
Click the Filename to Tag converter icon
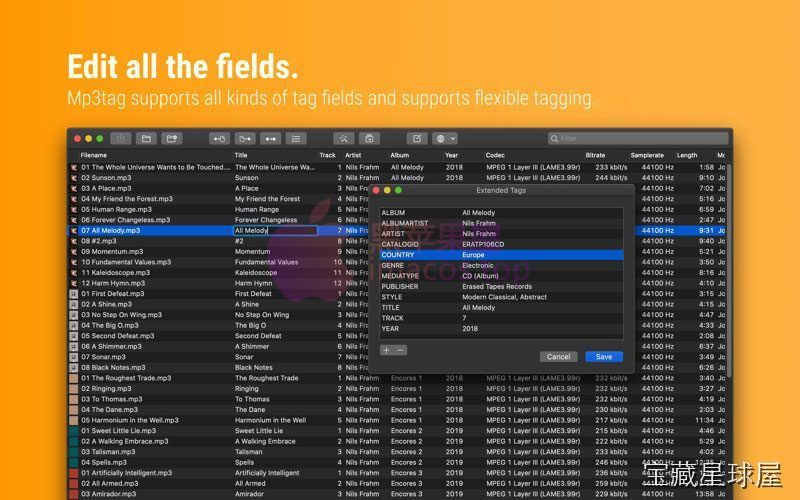[245, 138]
